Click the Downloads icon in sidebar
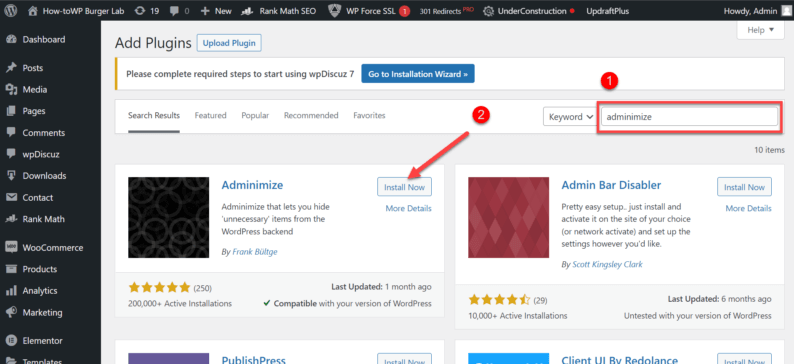 point(11,176)
